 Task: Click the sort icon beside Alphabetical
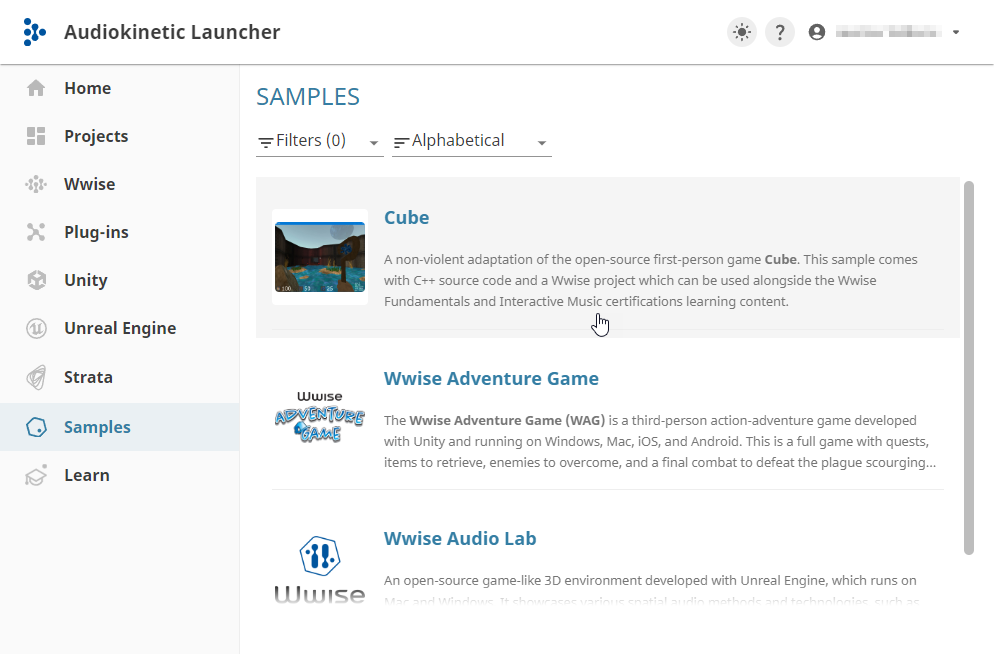(x=401, y=143)
